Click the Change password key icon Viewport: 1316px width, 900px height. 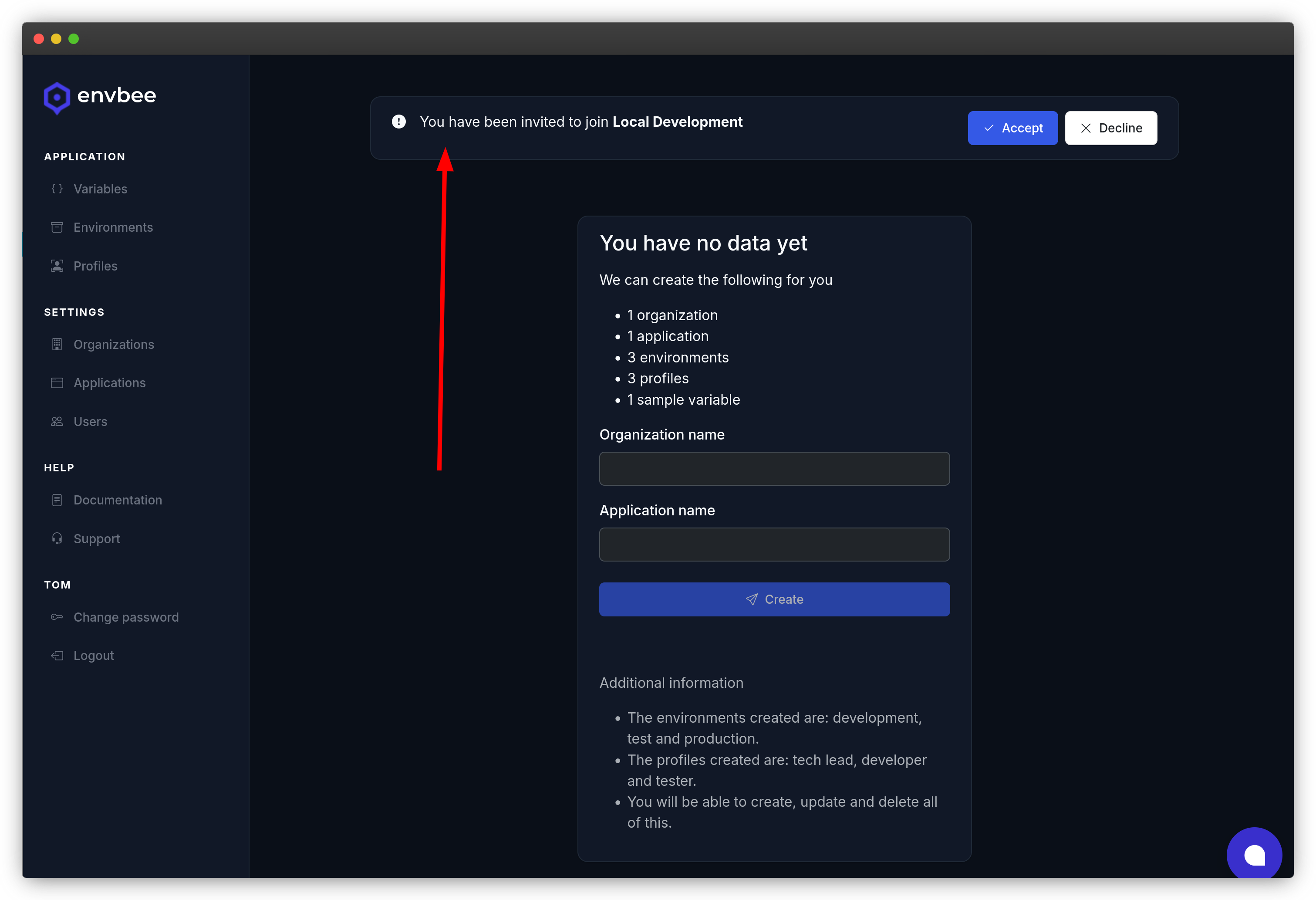[57, 617]
